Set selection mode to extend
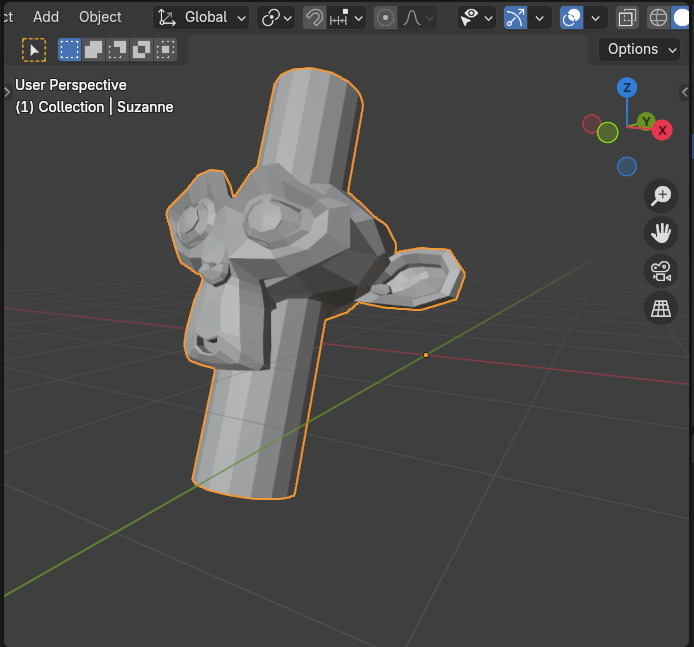Image resolution: width=694 pixels, height=647 pixels. 93,49
